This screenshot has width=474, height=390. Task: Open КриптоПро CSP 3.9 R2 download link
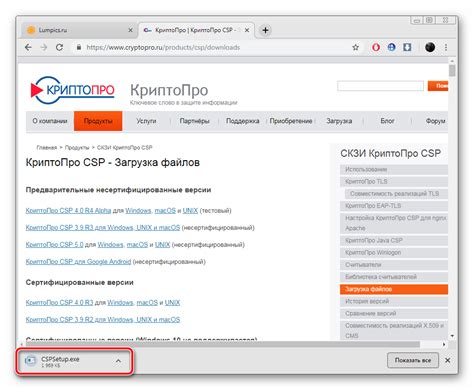(x=103, y=320)
